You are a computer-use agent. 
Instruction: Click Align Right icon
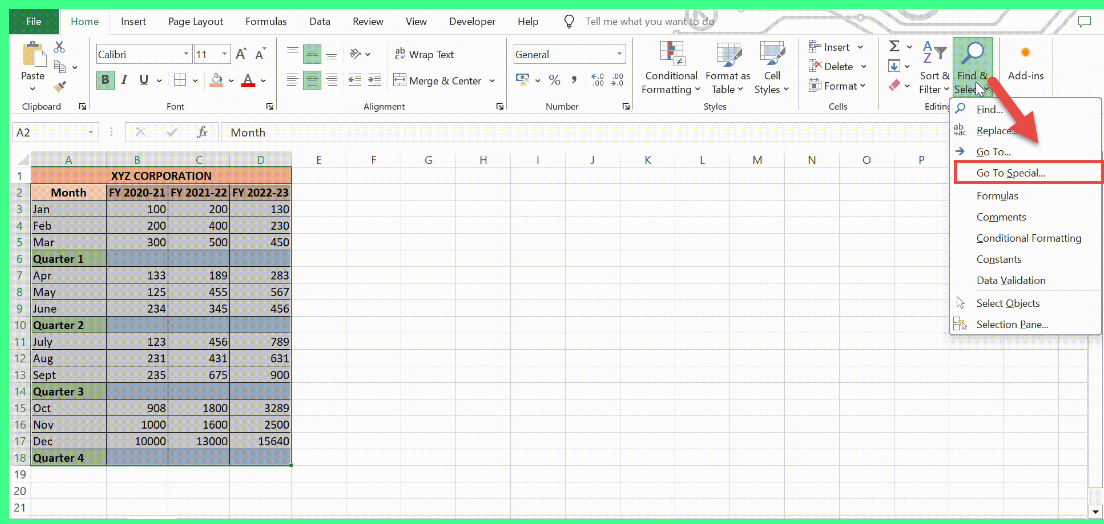pos(331,80)
